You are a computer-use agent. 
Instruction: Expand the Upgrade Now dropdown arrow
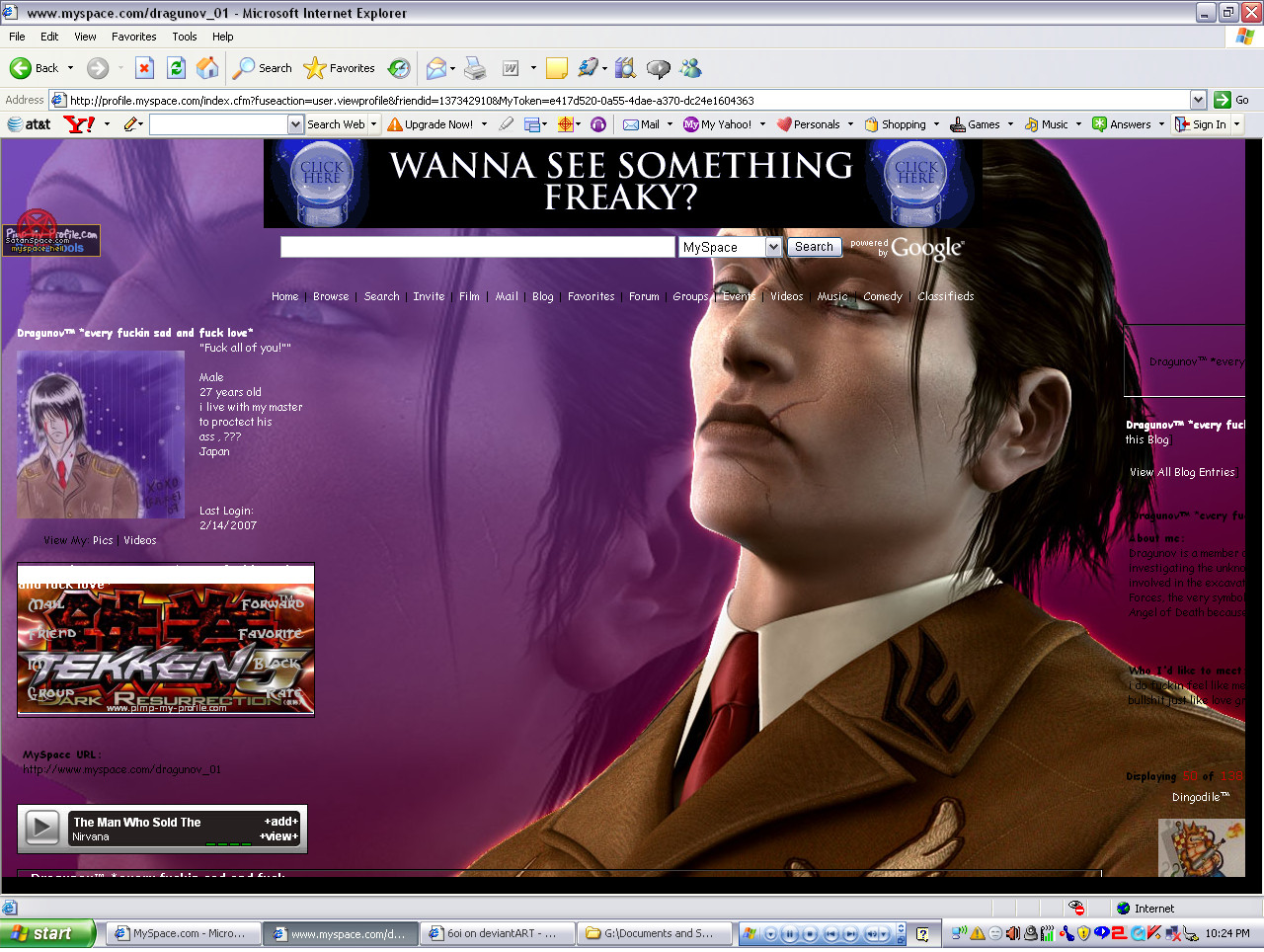coord(484,124)
